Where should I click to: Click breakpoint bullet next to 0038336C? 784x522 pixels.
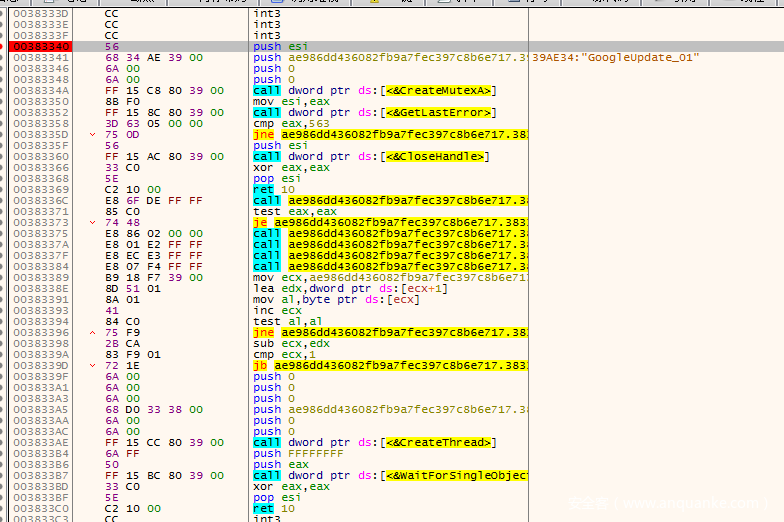[x=4, y=200]
